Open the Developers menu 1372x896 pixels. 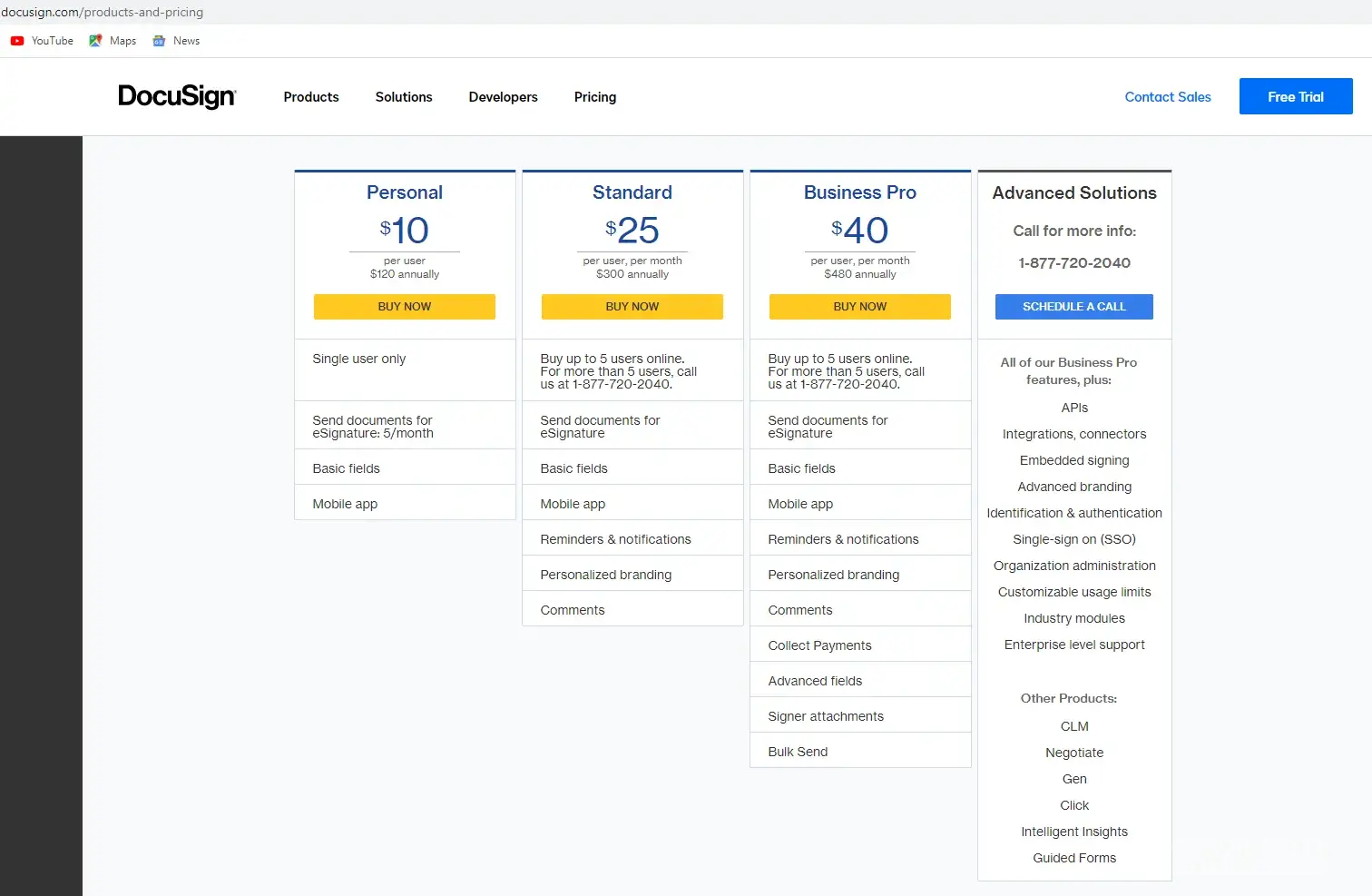pos(503,97)
